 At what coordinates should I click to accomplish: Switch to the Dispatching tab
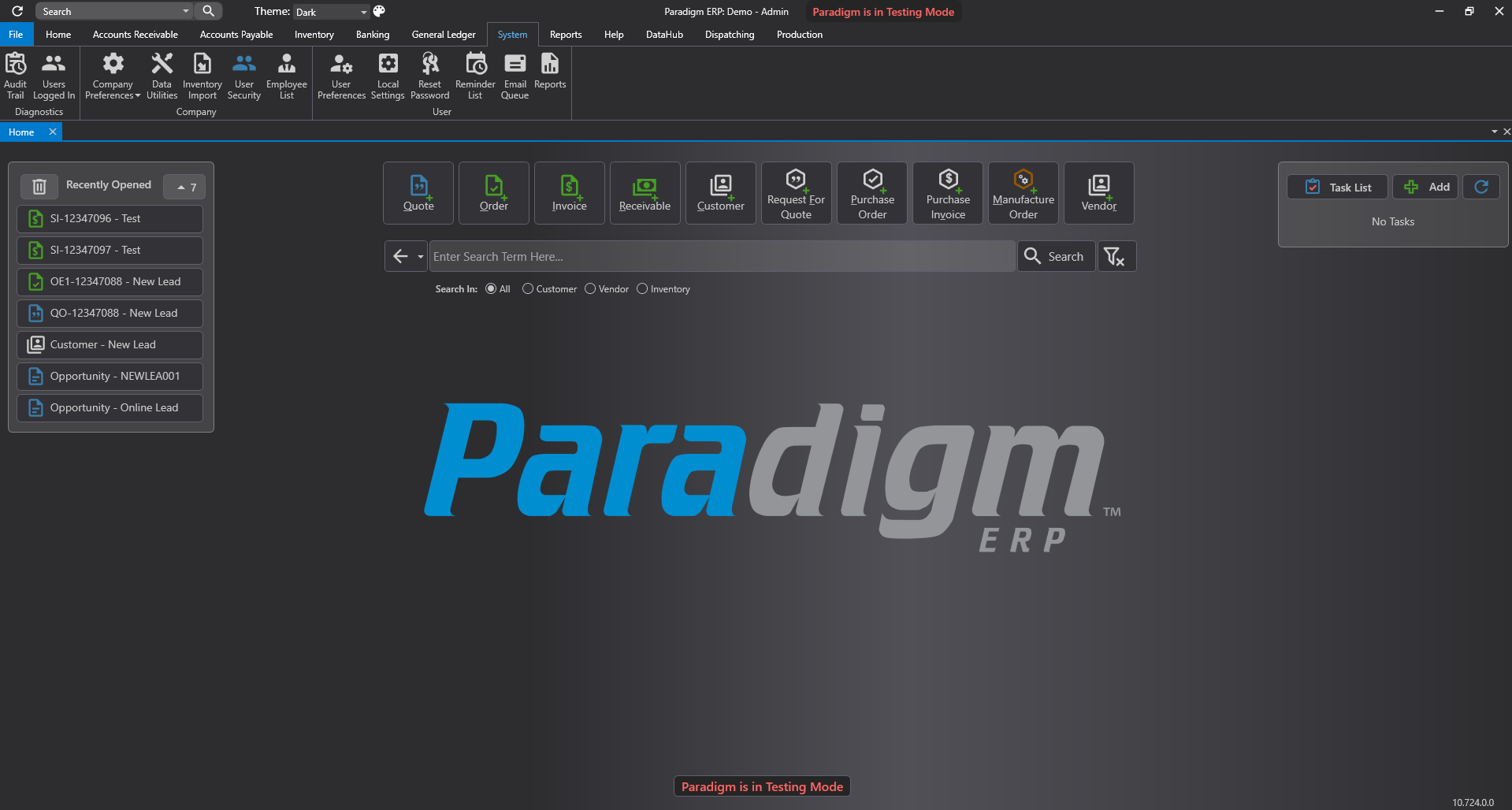click(x=730, y=35)
